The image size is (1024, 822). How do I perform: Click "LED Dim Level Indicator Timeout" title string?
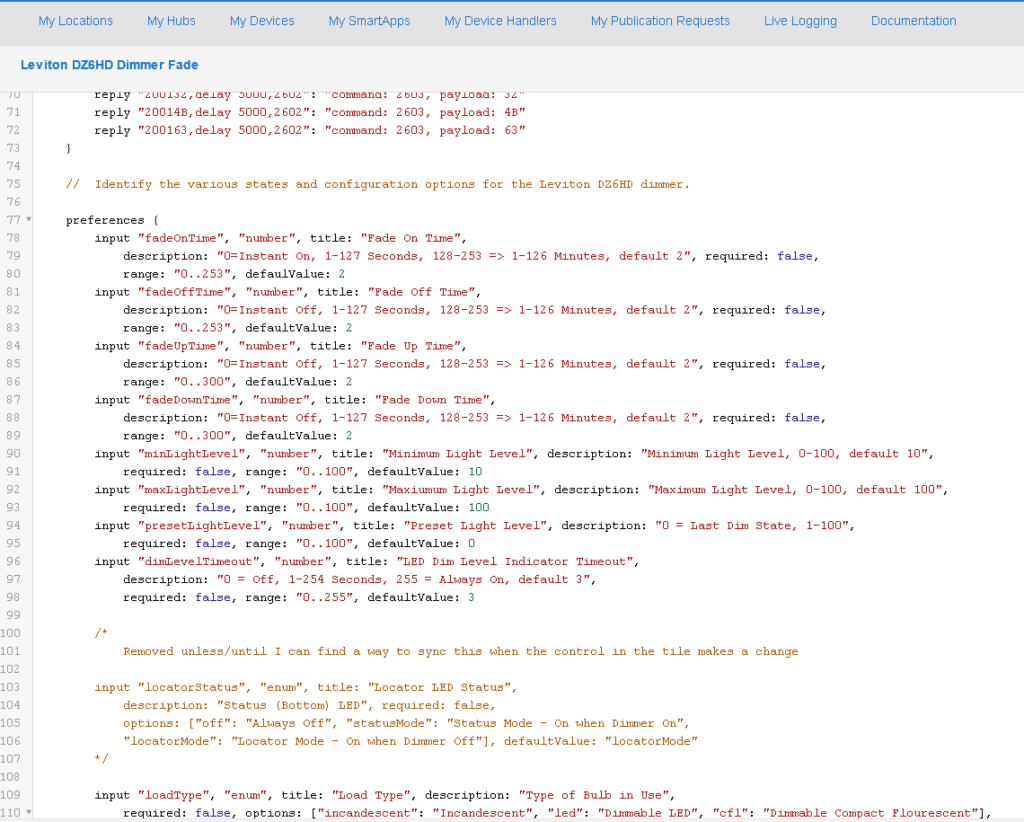[515, 561]
